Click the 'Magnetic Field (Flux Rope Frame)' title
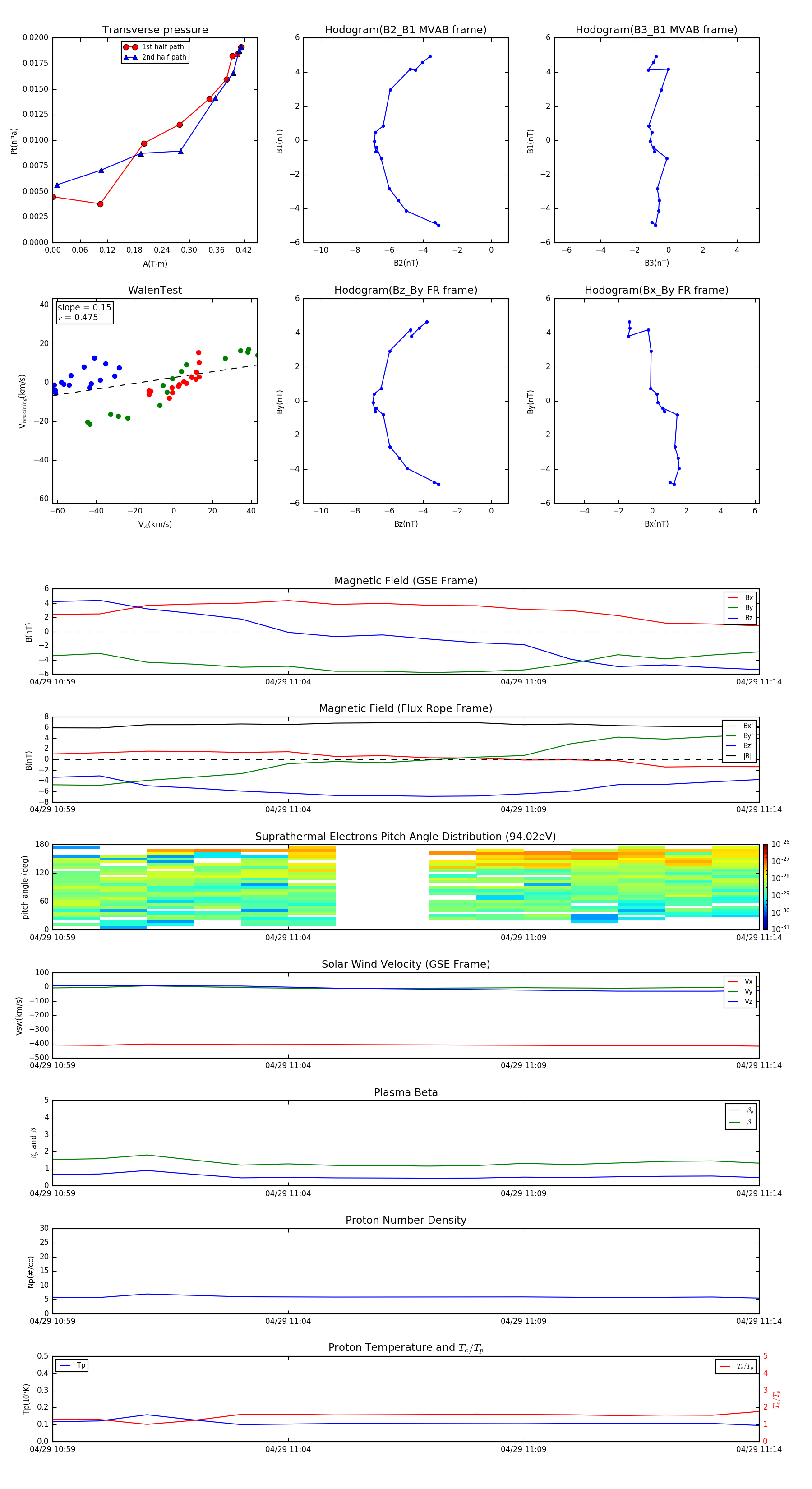 [x=406, y=709]
